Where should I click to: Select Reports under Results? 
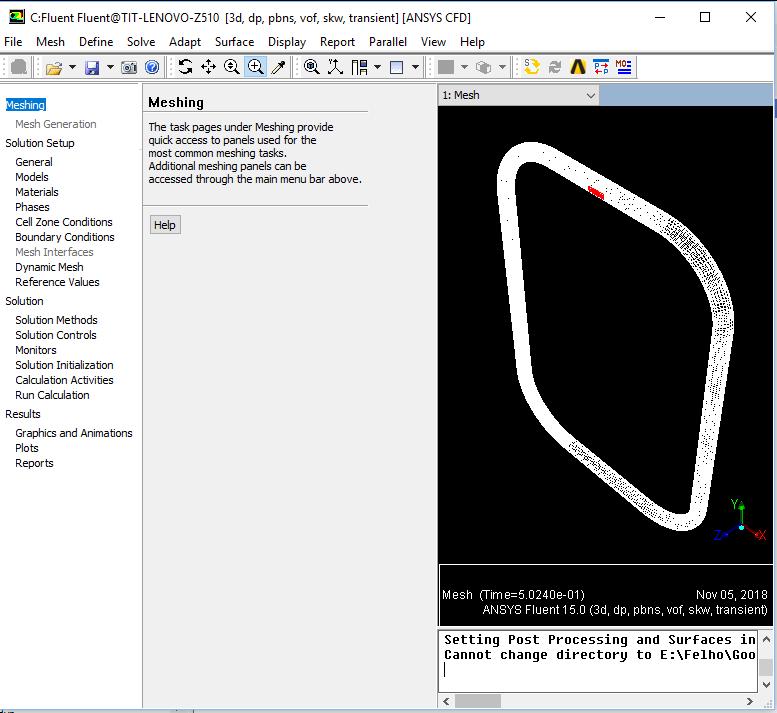34,463
